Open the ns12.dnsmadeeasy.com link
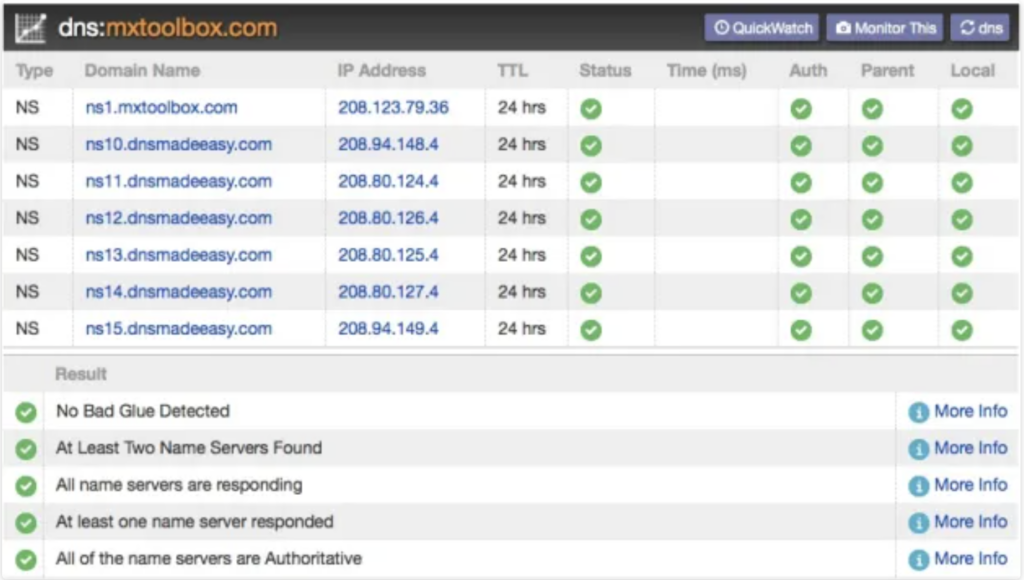Image resolution: width=1024 pixels, height=580 pixels. click(x=178, y=218)
